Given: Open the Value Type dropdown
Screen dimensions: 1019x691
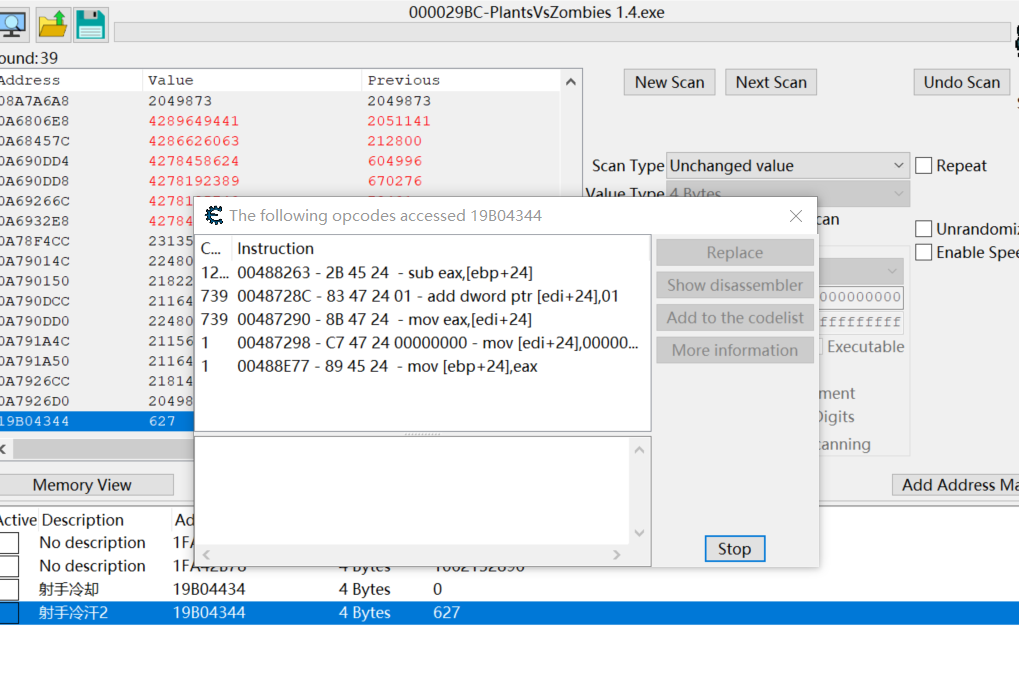Looking at the screenshot, I should tap(788, 192).
